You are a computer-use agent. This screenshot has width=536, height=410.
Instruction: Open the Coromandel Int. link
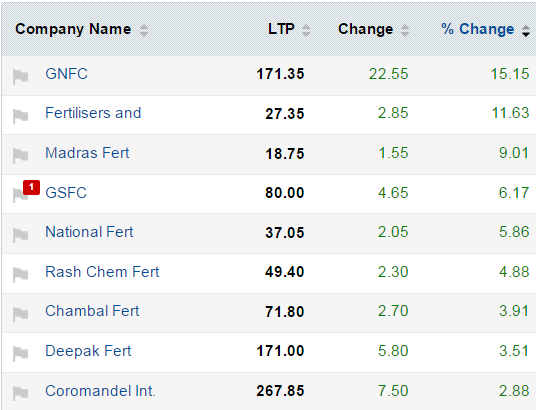click(100, 391)
